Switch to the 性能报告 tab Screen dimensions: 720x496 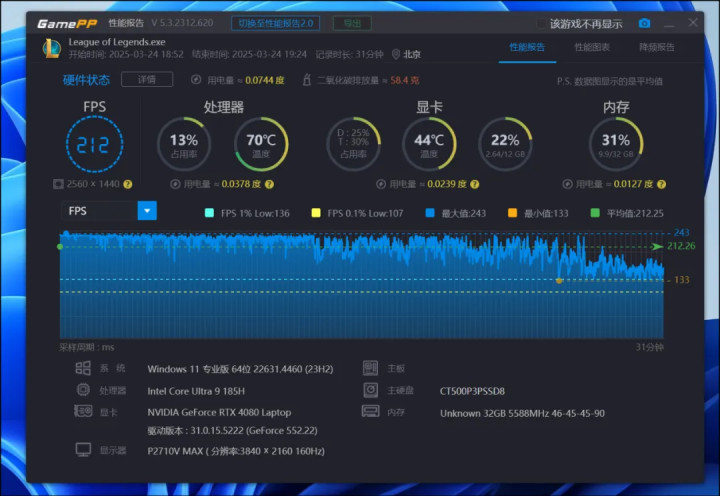point(527,47)
